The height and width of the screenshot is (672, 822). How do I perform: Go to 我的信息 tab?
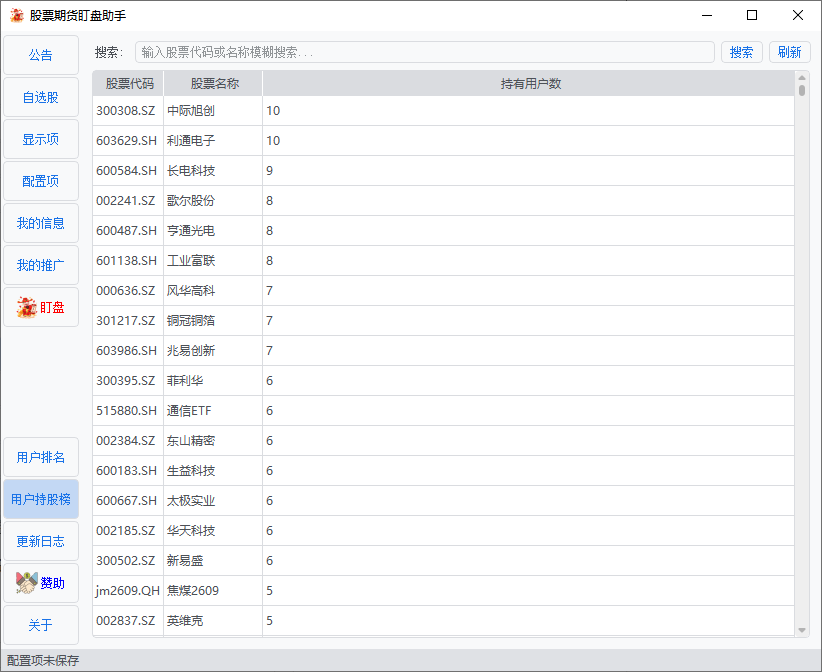41,223
